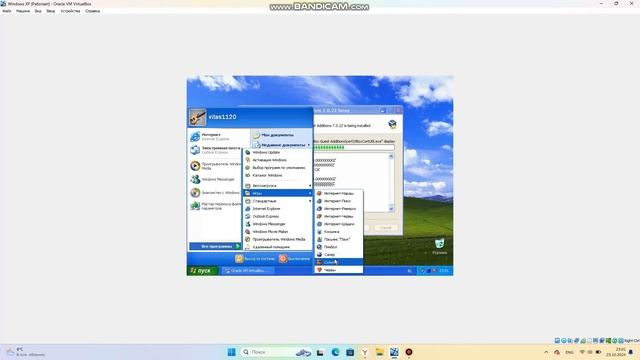This screenshot has height=360, width=640.
Task: Open Files and Settings Transfer Wizard
Action: [x=216, y=206]
